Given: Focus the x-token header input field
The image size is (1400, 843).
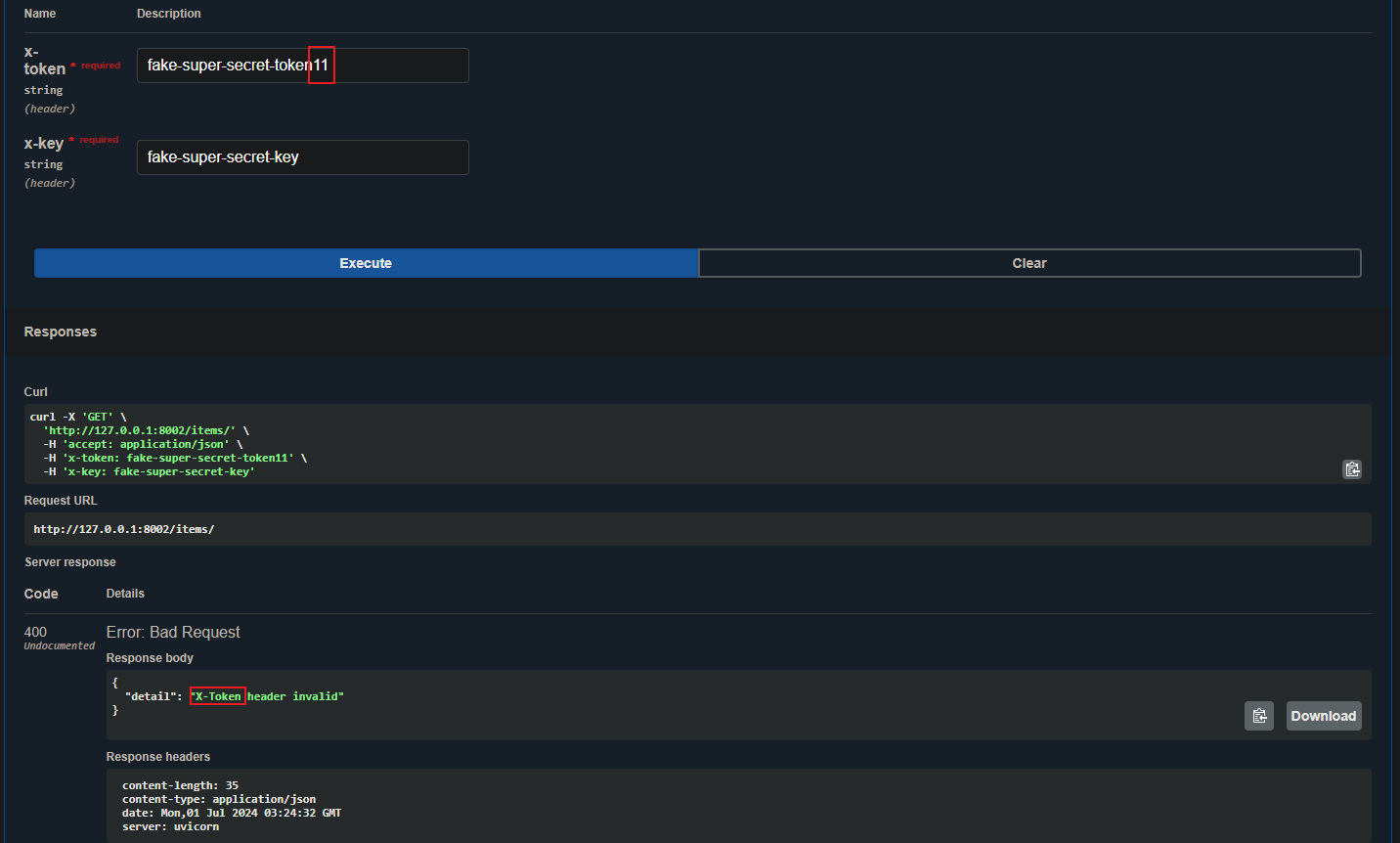Looking at the screenshot, I should (302, 66).
